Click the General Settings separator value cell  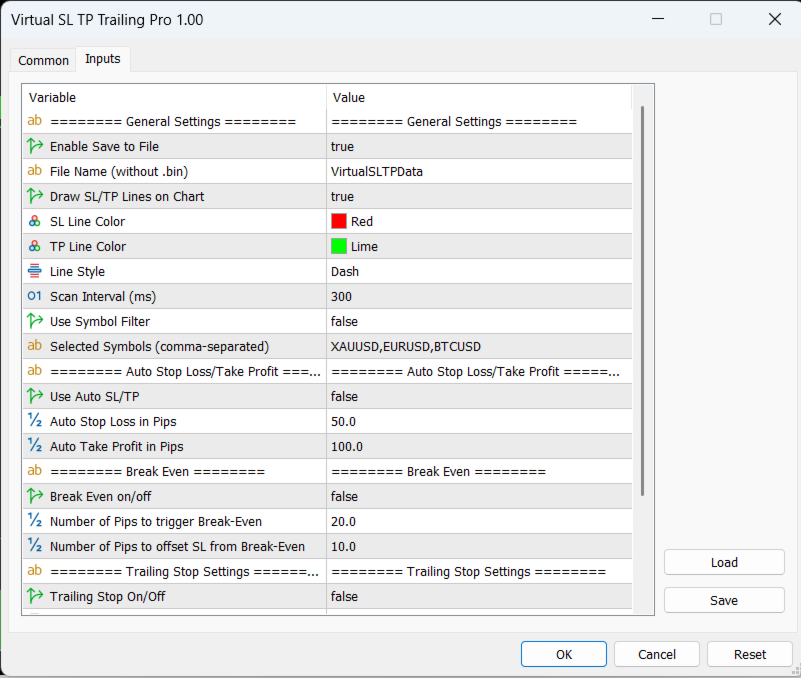[479, 122]
